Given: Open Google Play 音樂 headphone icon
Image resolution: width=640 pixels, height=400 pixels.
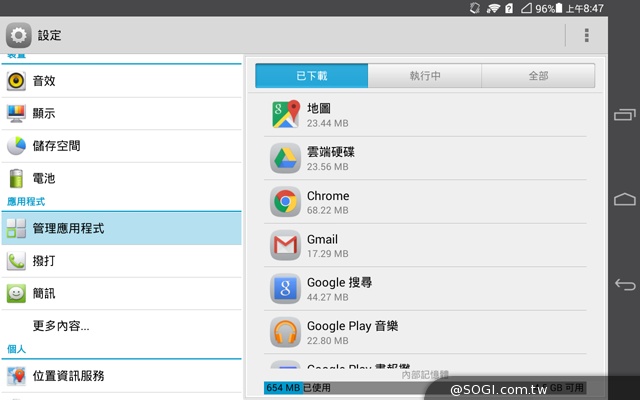Looking at the screenshot, I should (x=286, y=332).
